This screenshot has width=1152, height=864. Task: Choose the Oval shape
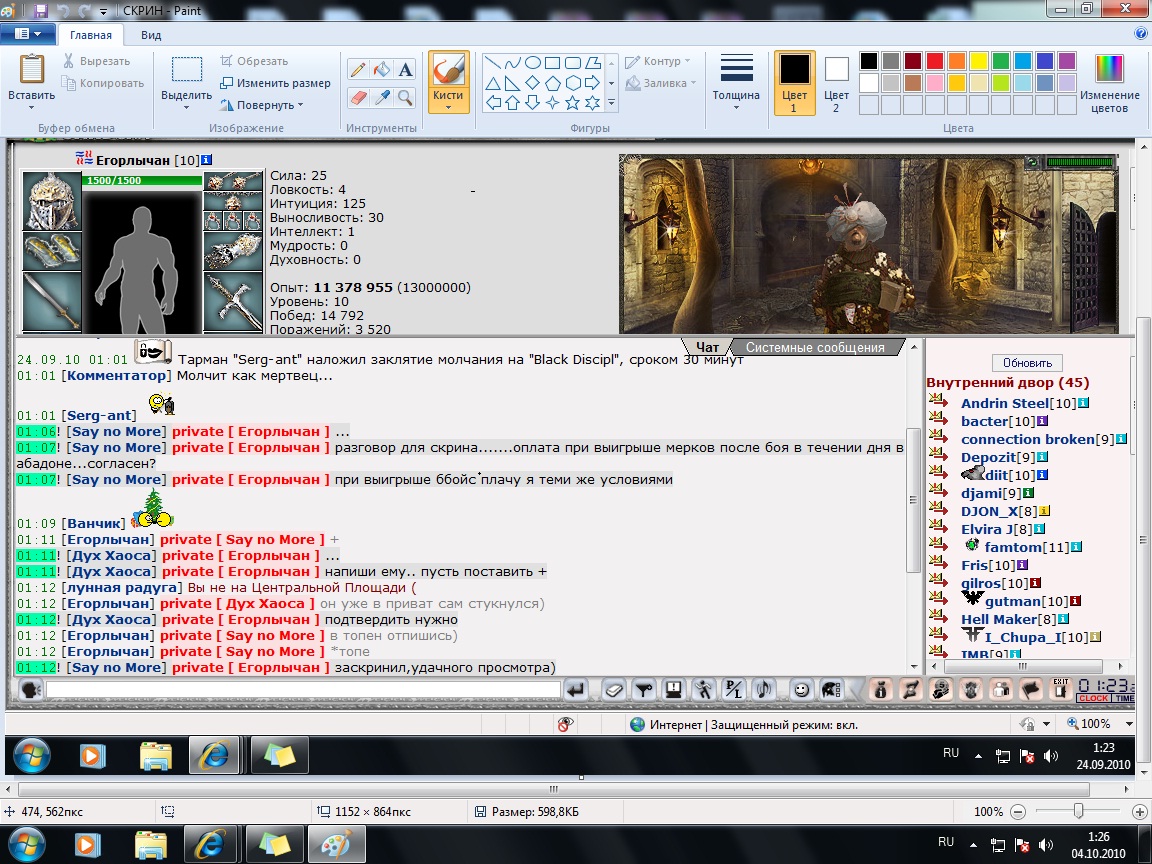[x=533, y=63]
